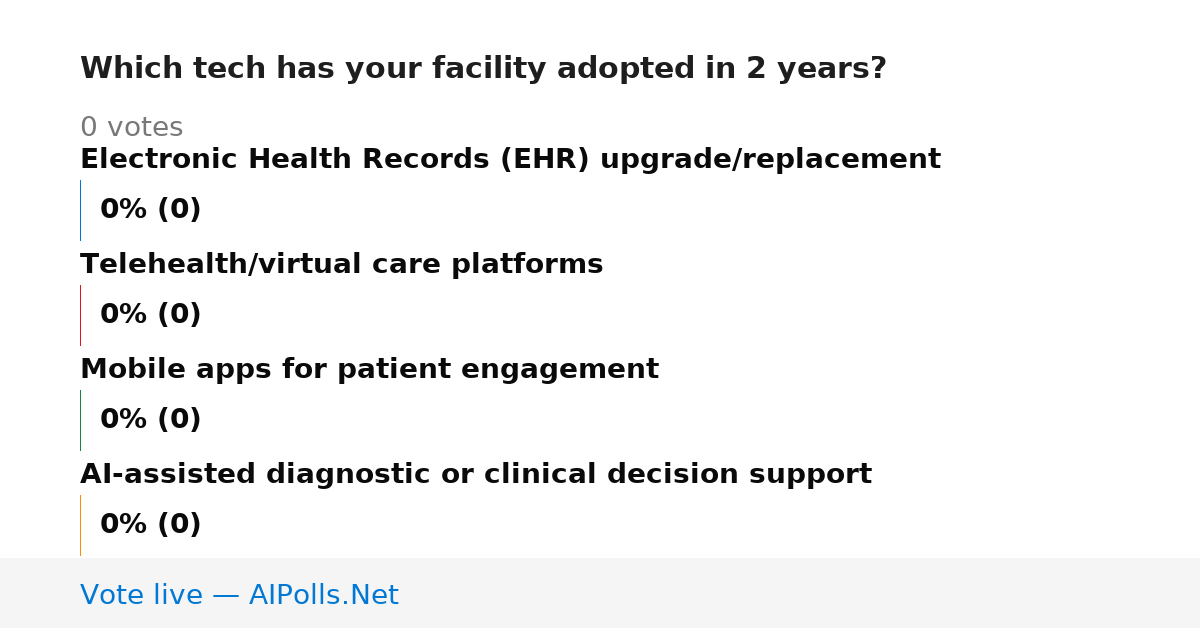Click the 0% (0) result for AI-assisted
The image size is (1200, 628).
point(150,525)
